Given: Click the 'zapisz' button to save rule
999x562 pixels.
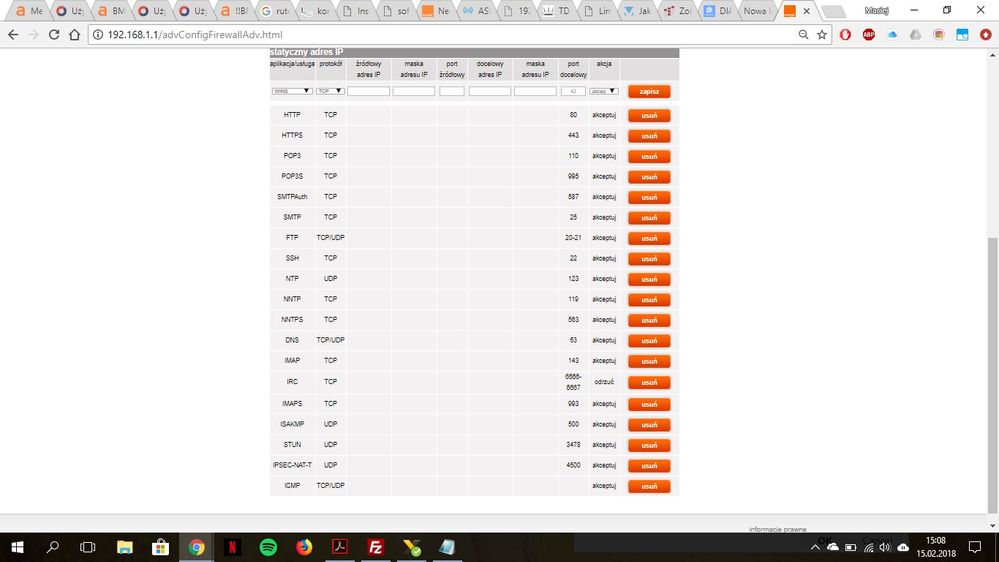Looking at the screenshot, I should click(x=649, y=91).
